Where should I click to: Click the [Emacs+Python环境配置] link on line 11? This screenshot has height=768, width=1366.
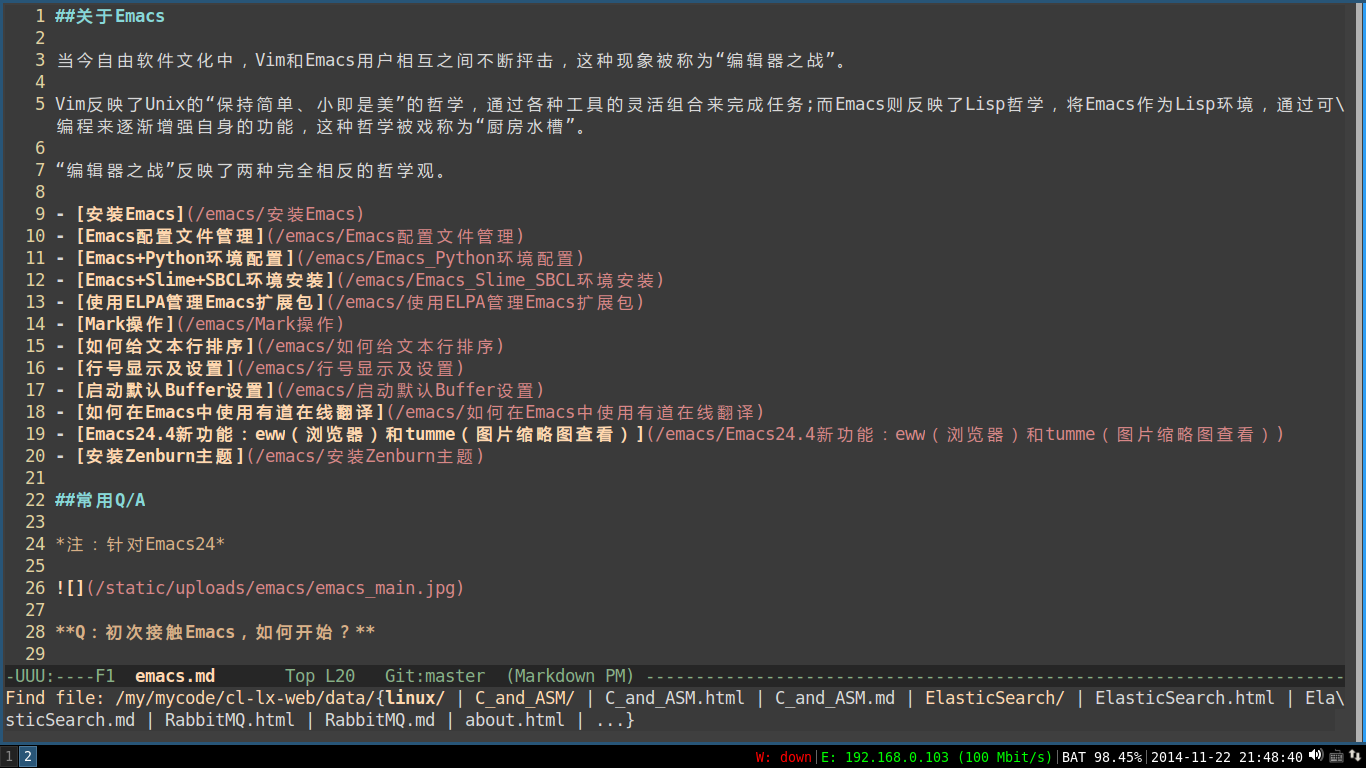[185, 258]
